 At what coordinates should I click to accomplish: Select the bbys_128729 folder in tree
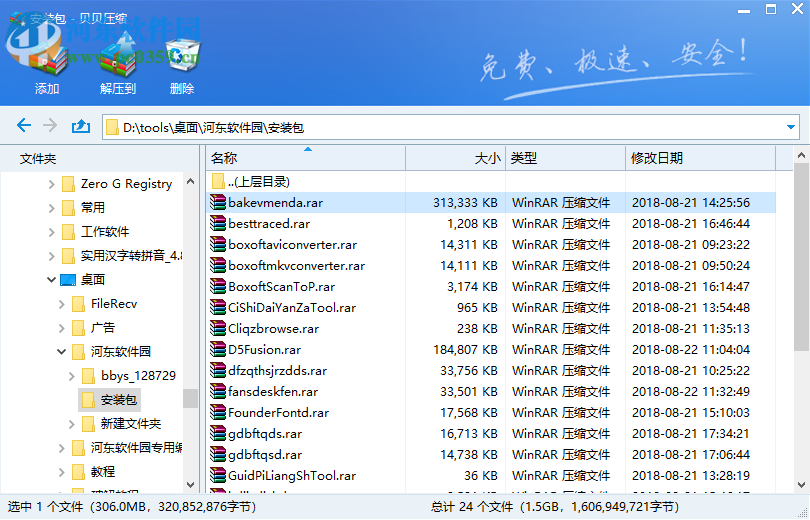click(129, 376)
